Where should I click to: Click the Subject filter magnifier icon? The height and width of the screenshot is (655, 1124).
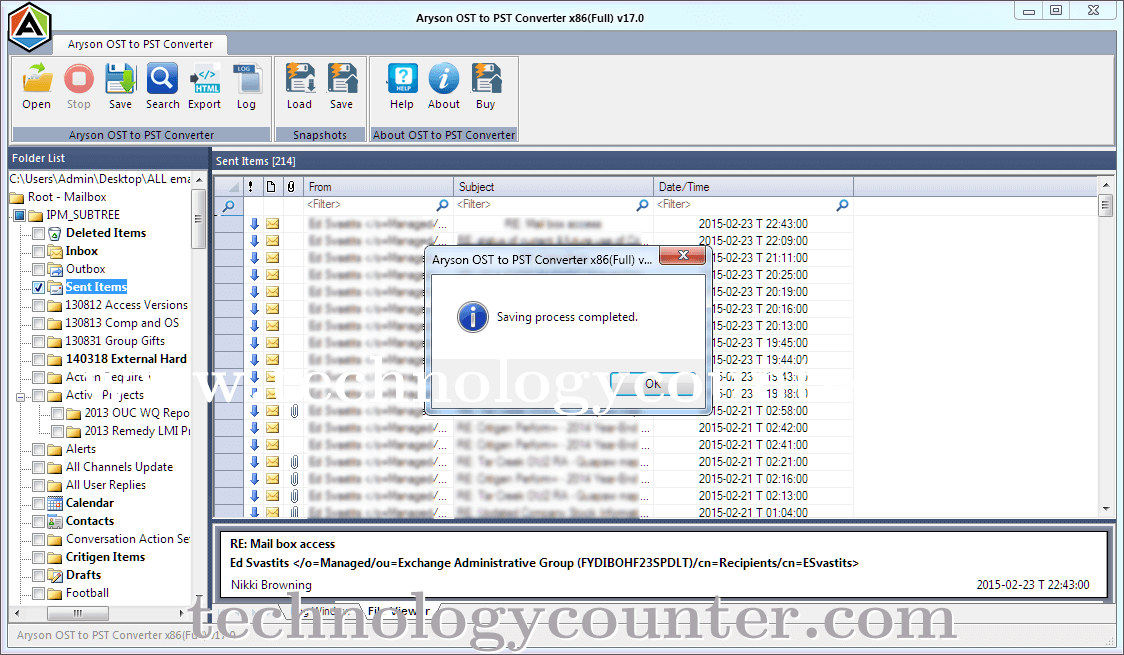click(x=642, y=205)
